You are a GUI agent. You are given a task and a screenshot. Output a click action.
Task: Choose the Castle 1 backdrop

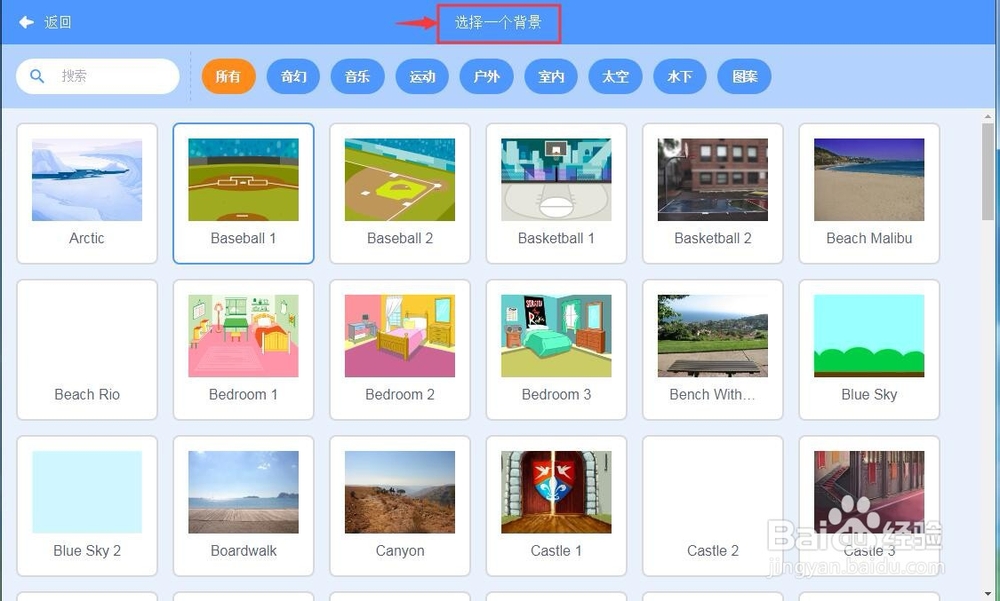click(x=556, y=506)
